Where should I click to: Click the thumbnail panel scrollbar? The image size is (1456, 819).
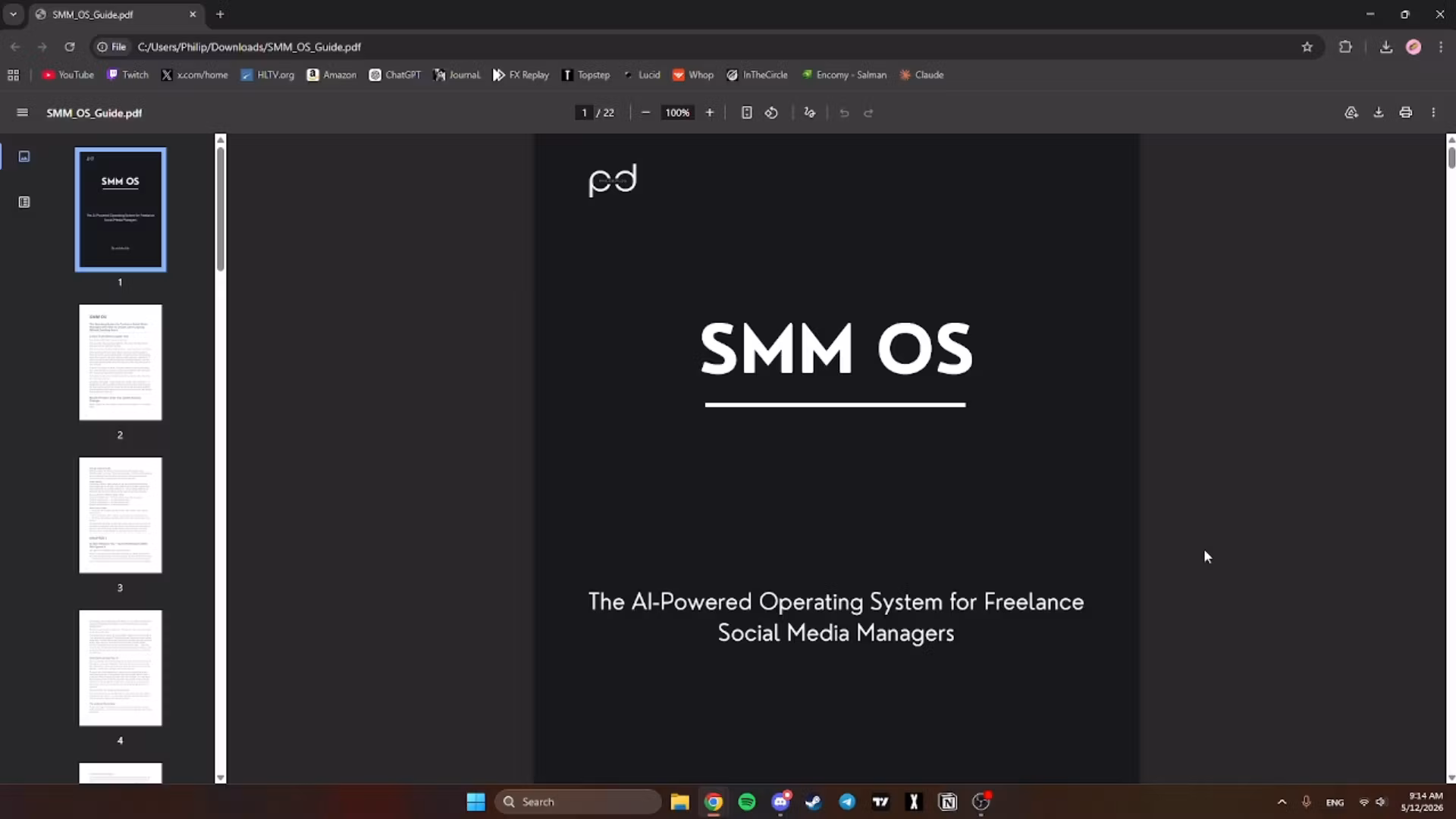[x=221, y=209]
